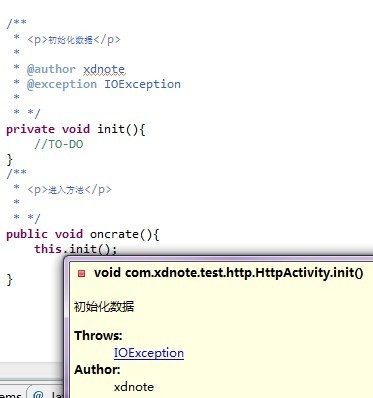Select the tooltip header text 'void com.xdnote.test.http.HttpActivity.init()'
The height and width of the screenshot is (398, 373).
pyautogui.click(x=228, y=273)
